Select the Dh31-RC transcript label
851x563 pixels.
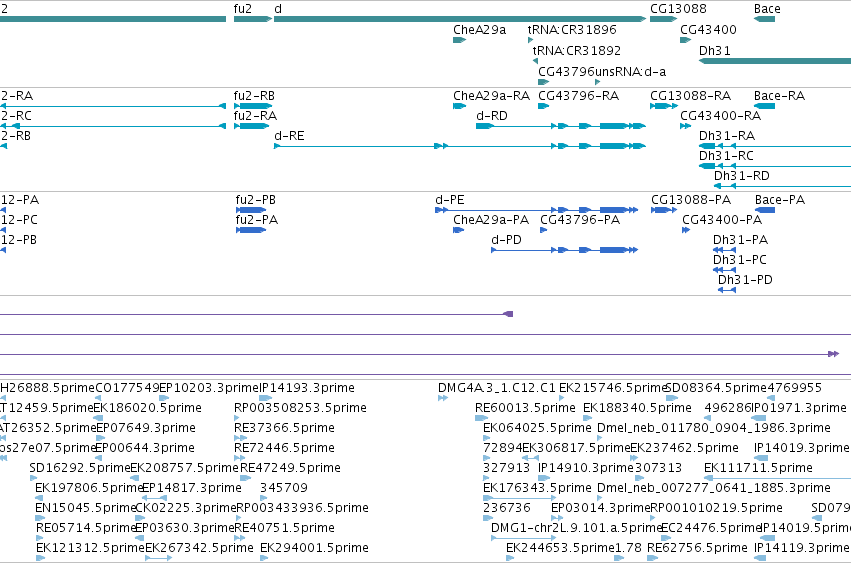tap(726, 156)
